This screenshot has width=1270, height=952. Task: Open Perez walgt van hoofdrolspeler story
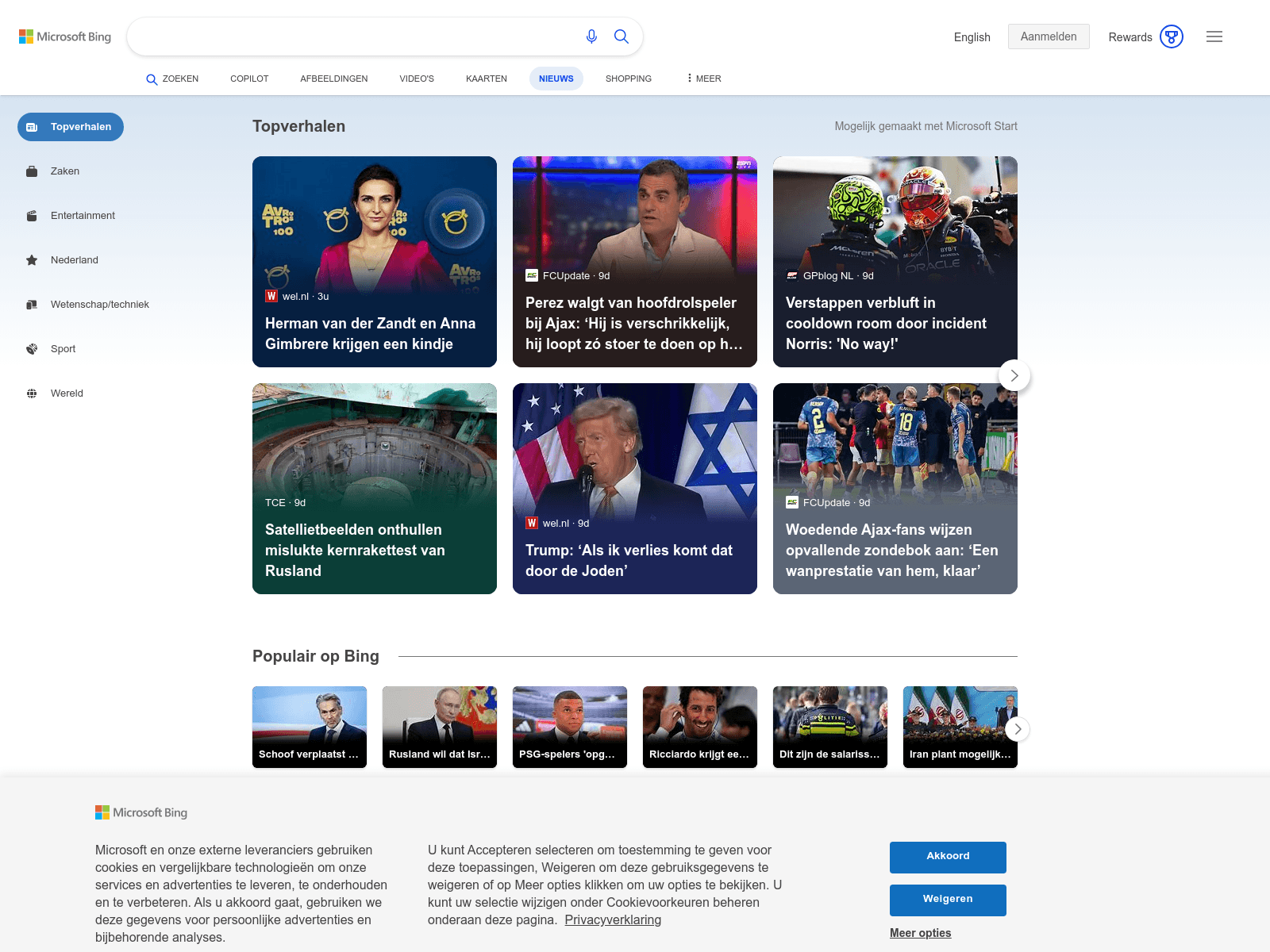tap(635, 262)
